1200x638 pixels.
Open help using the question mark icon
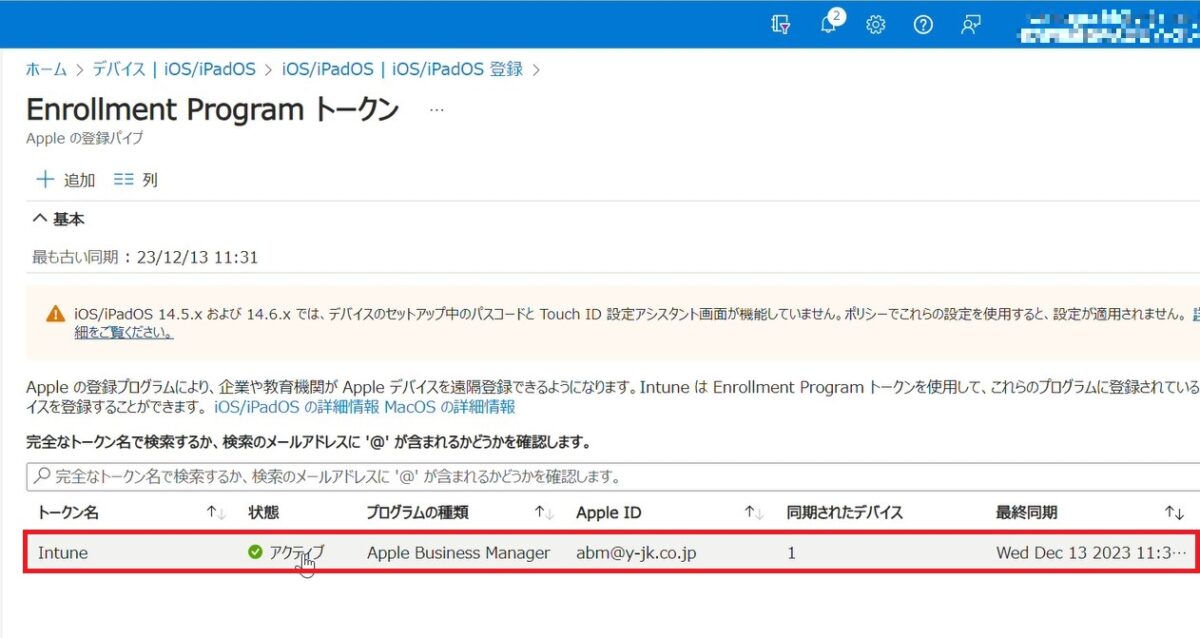point(922,25)
